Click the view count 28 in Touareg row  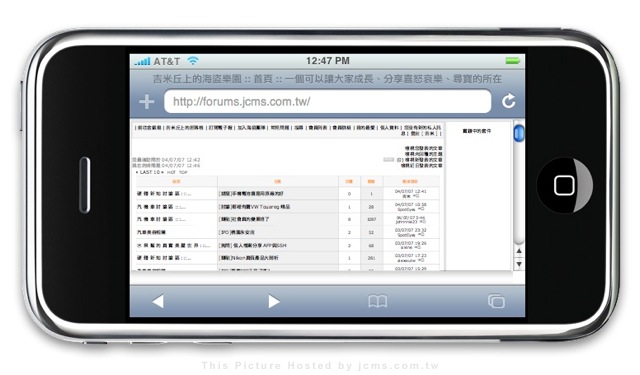(x=371, y=207)
